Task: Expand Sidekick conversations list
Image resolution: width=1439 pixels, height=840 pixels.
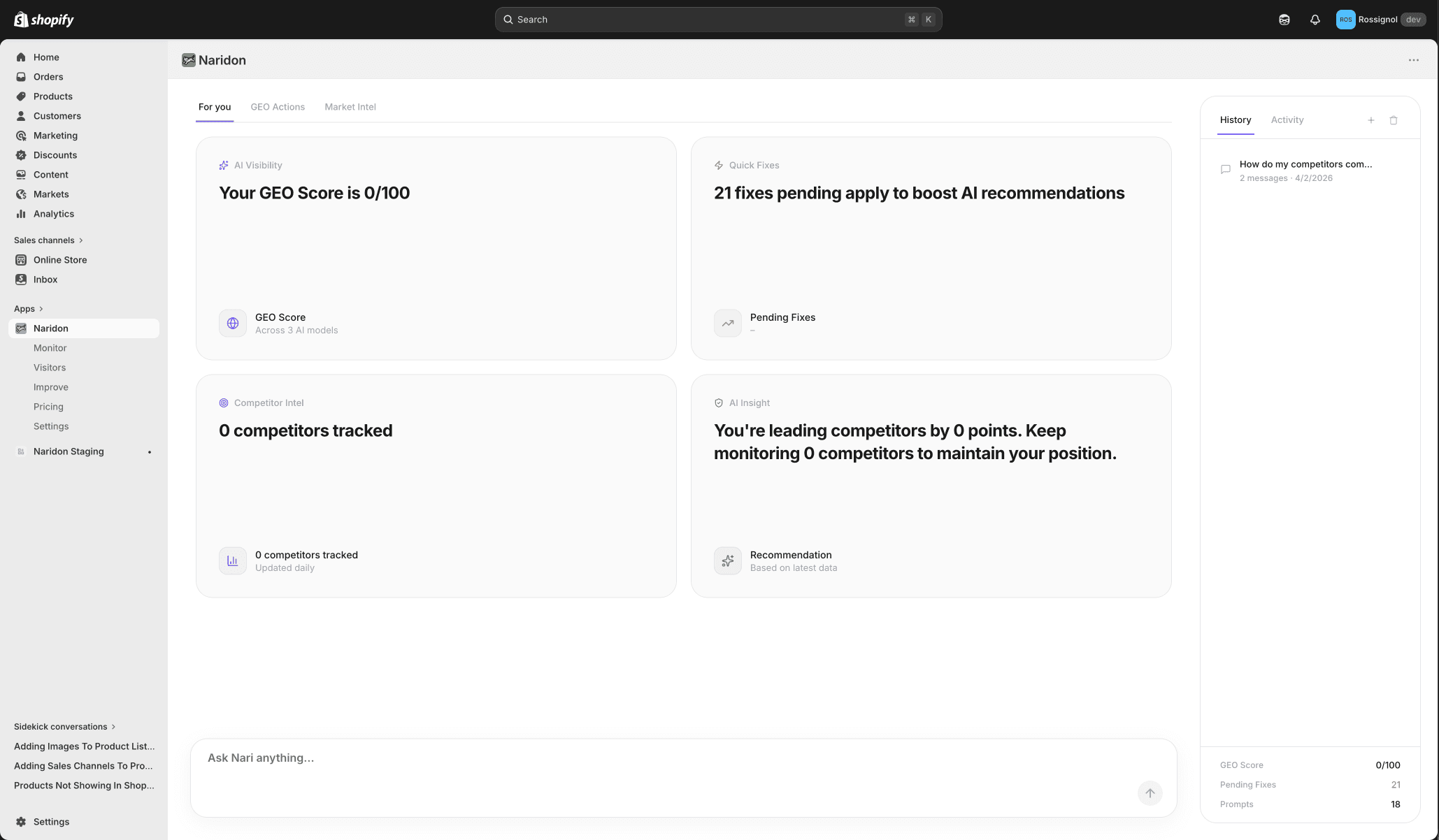Action: click(64, 726)
